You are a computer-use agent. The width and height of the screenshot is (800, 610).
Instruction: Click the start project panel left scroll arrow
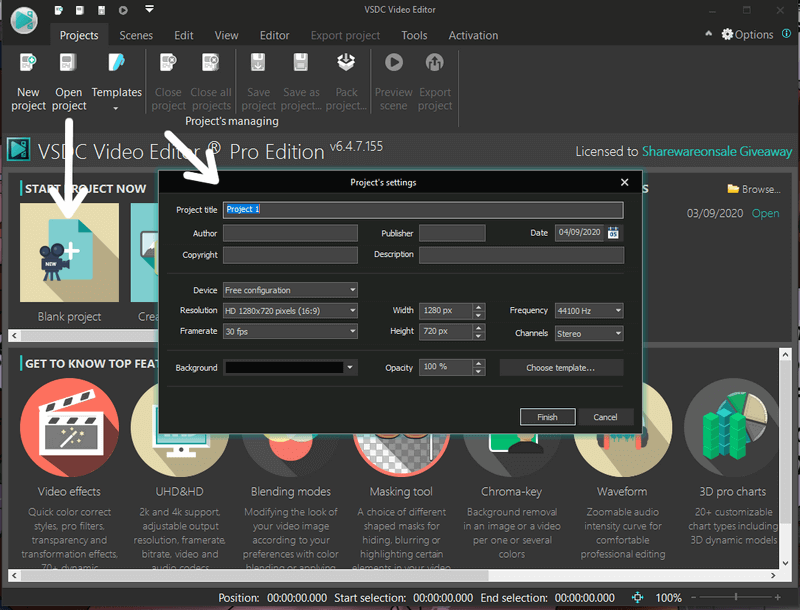point(14,335)
